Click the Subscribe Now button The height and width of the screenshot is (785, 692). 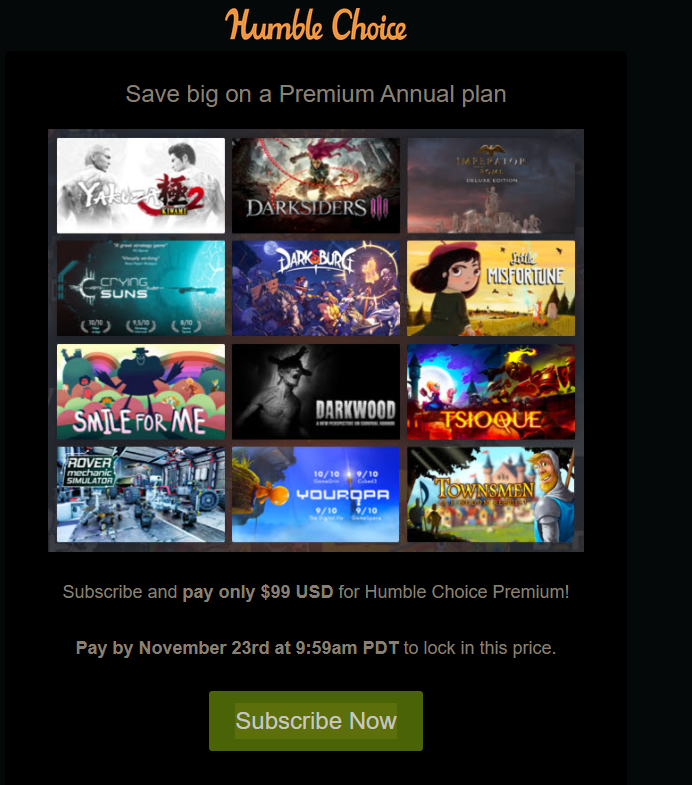315,720
